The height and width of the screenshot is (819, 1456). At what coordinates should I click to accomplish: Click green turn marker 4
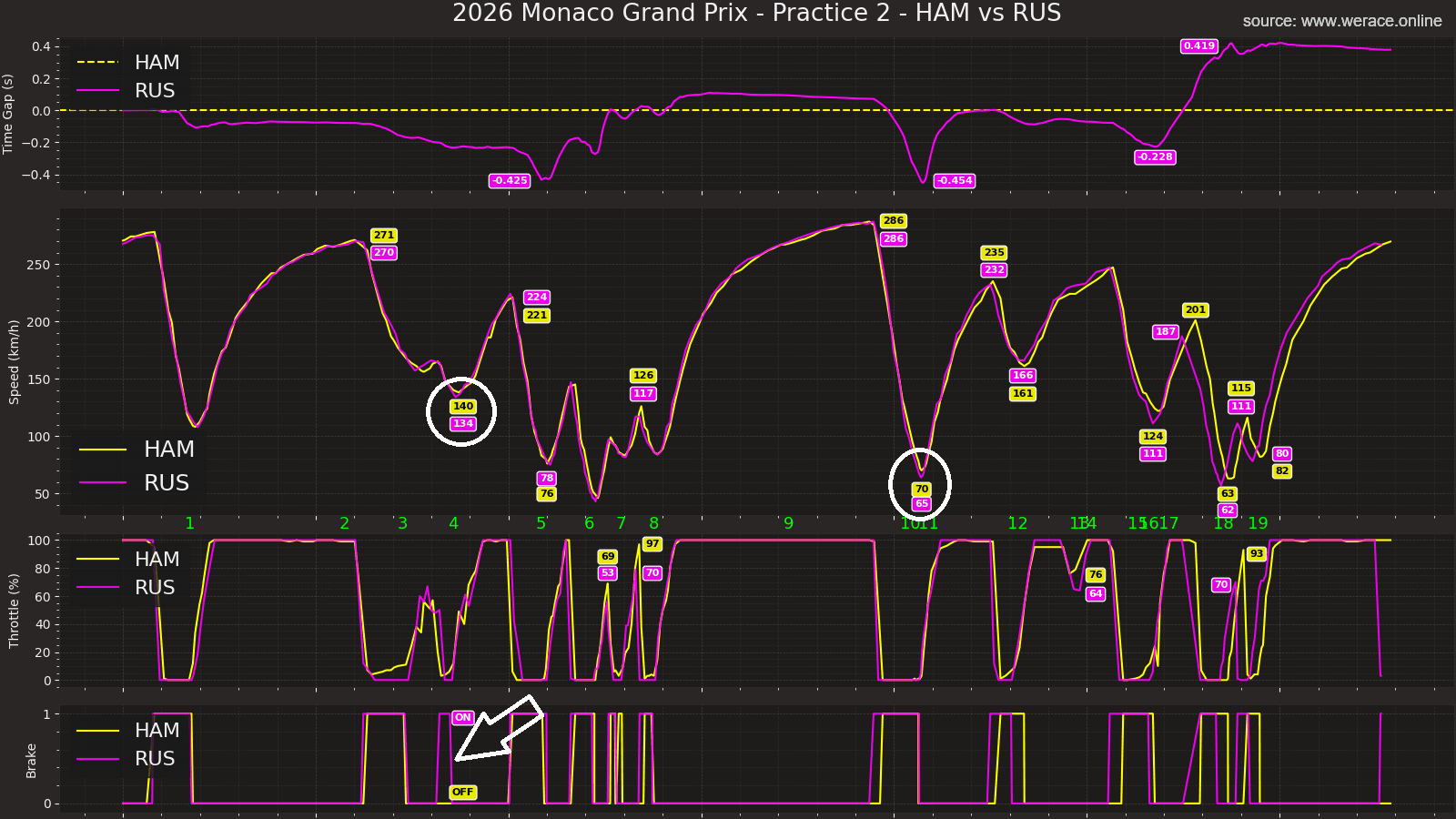tap(454, 523)
